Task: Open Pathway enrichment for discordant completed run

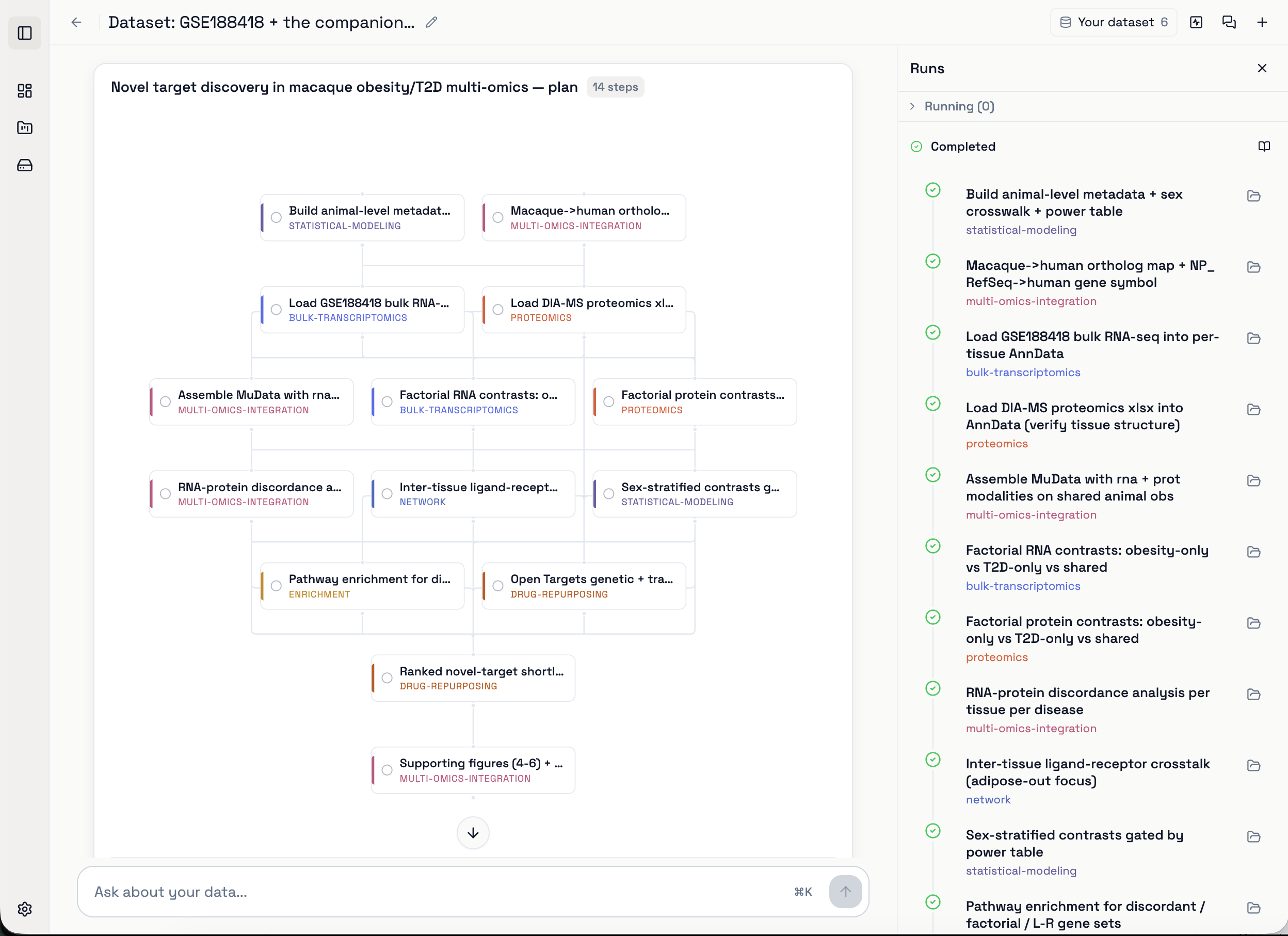Action: coord(1085,914)
